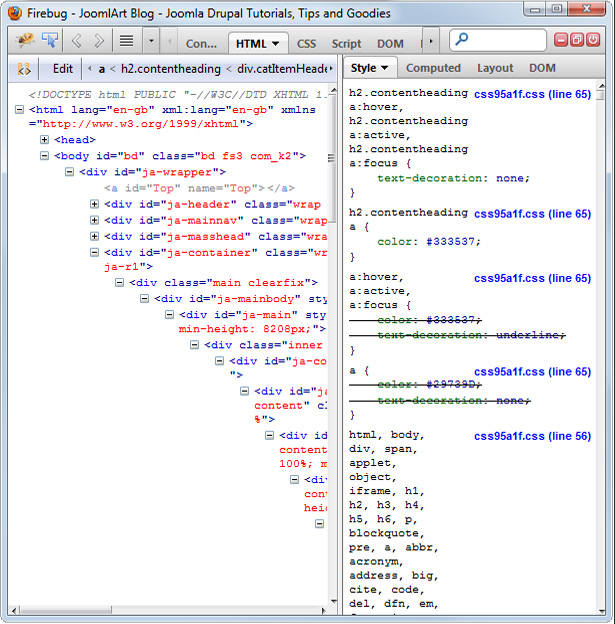Image resolution: width=615 pixels, height=624 pixels.
Task: Open the HTML tab dropdown arrow
Action: [275, 44]
